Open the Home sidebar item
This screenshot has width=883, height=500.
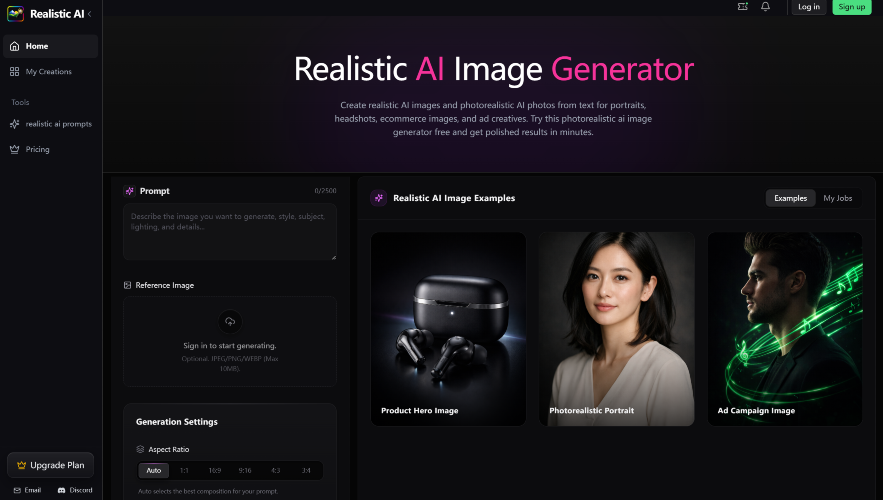point(51,46)
